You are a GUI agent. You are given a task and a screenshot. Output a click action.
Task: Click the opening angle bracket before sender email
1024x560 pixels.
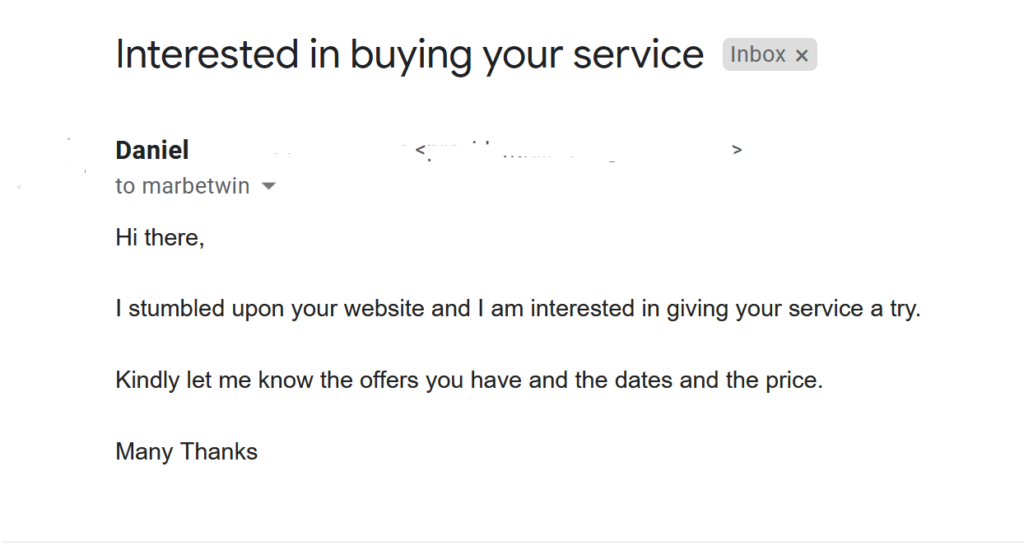(420, 149)
